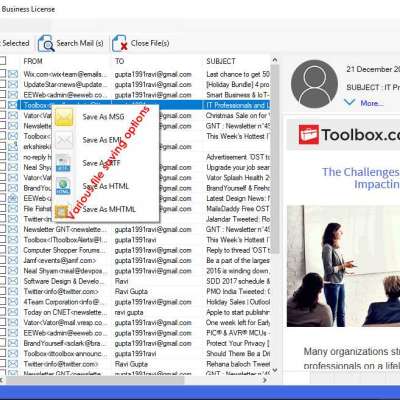Viewport: 400px width, 400px height.
Task: Tick checkbox for UpdateStar email row
Action: 3,84
